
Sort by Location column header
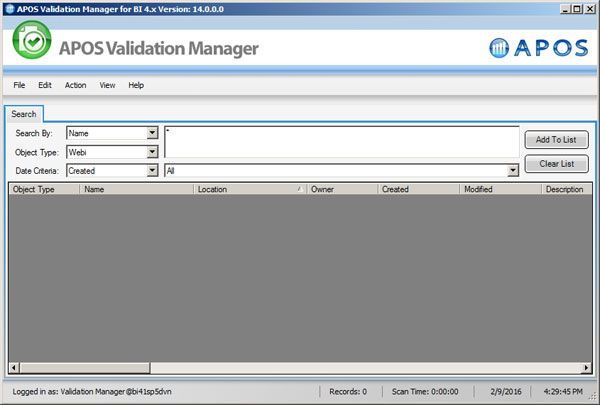pos(250,189)
